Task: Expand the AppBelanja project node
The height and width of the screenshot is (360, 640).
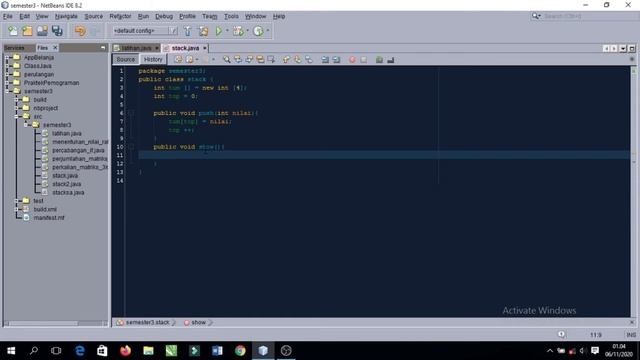Action: click(x=7, y=58)
